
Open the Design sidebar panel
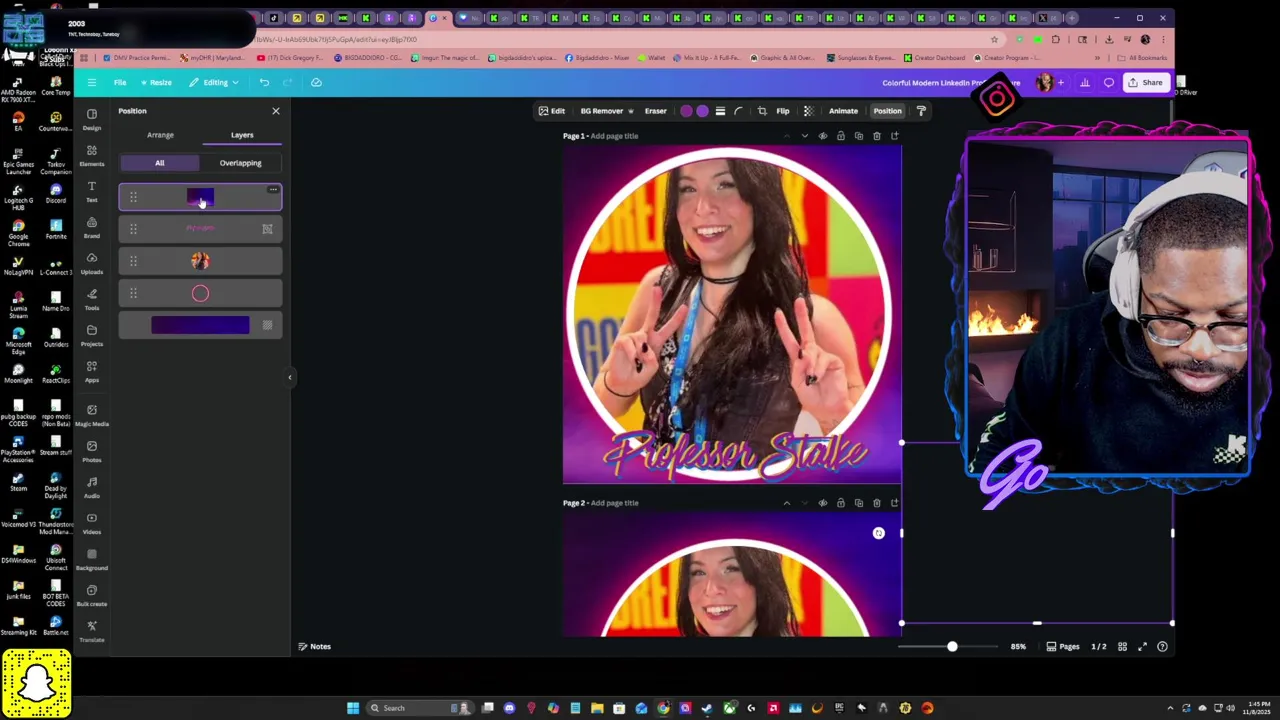point(92,119)
